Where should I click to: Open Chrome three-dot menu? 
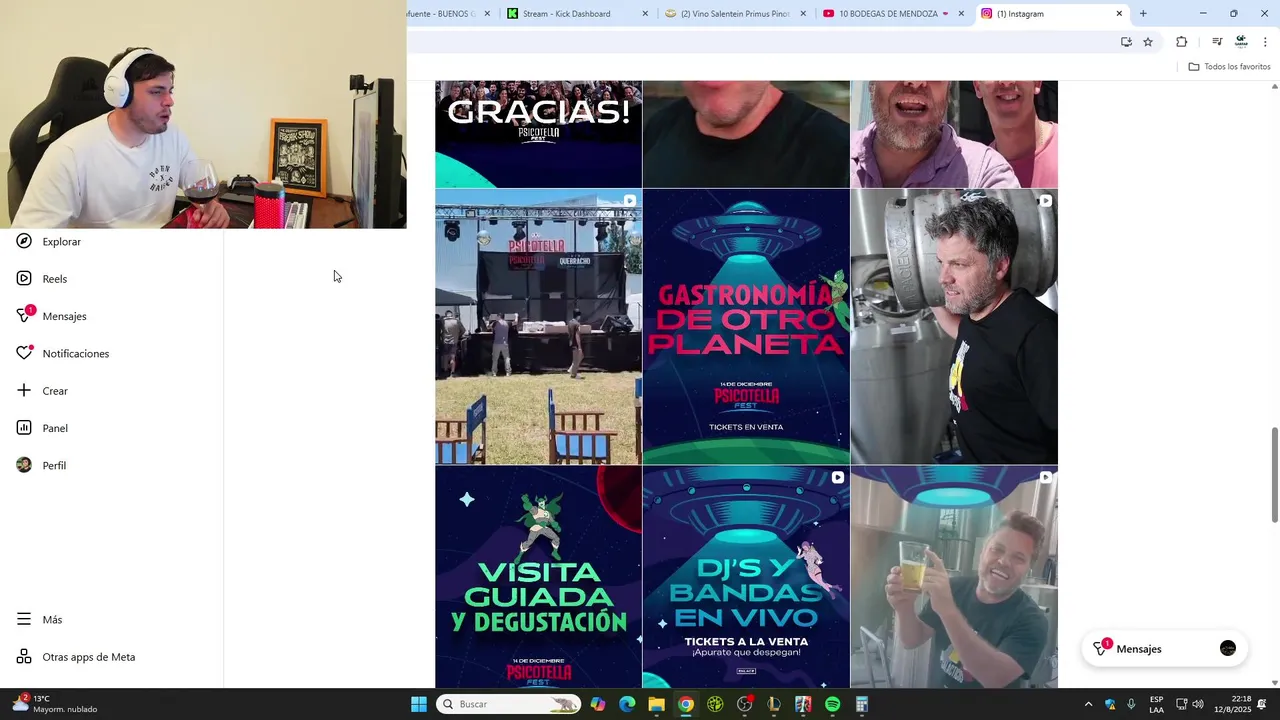coord(1265,42)
